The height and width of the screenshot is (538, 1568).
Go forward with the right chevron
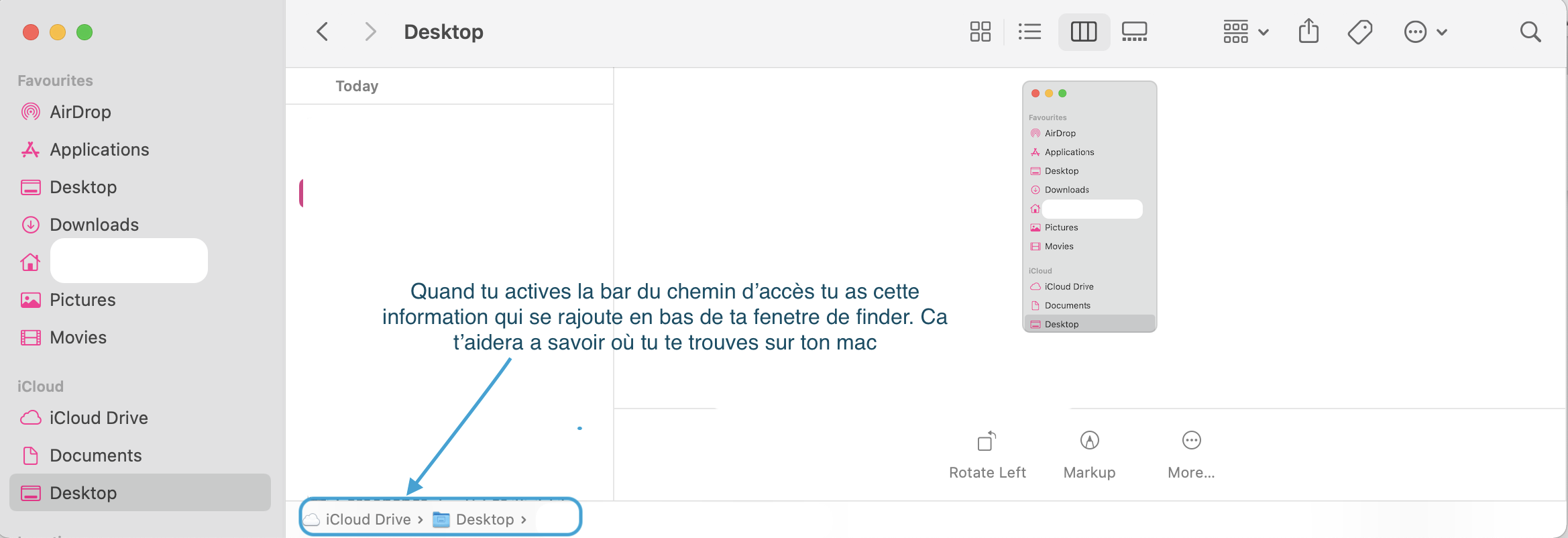(x=370, y=32)
